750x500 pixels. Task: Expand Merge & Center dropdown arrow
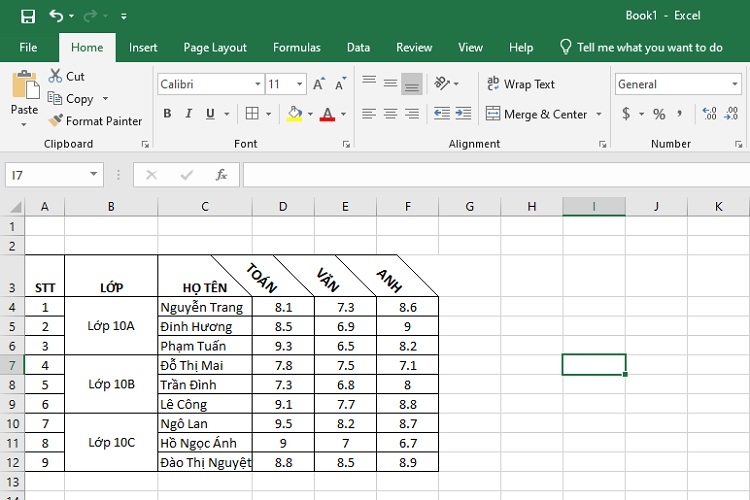click(599, 114)
